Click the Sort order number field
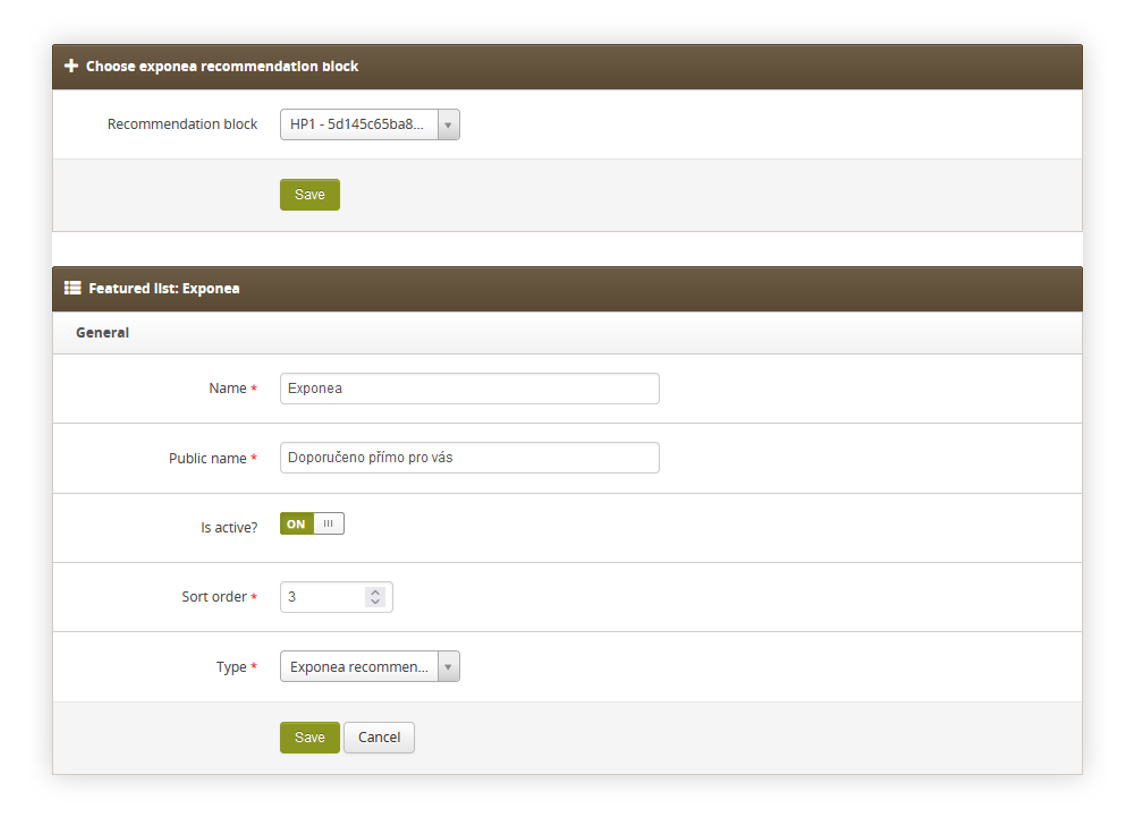 click(x=336, y=597)
